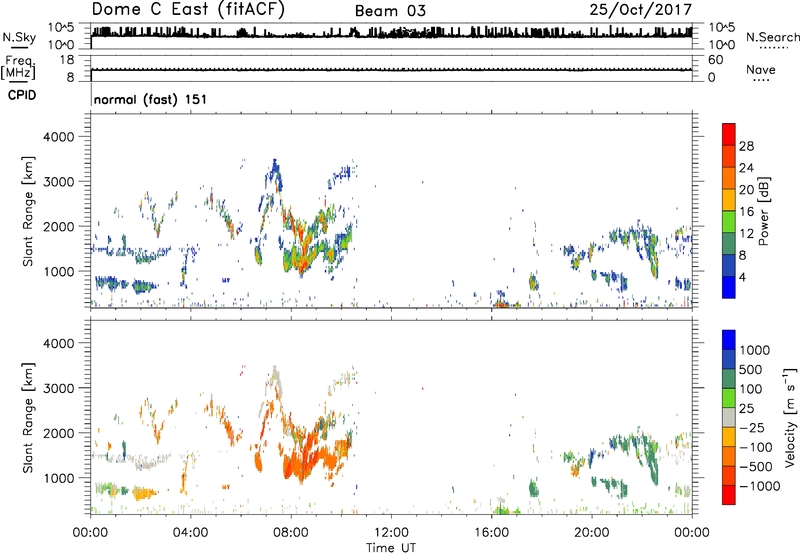800x554 pixels.
Task: Click the '20:00' time axis label
Action: [x=591, y=533]
